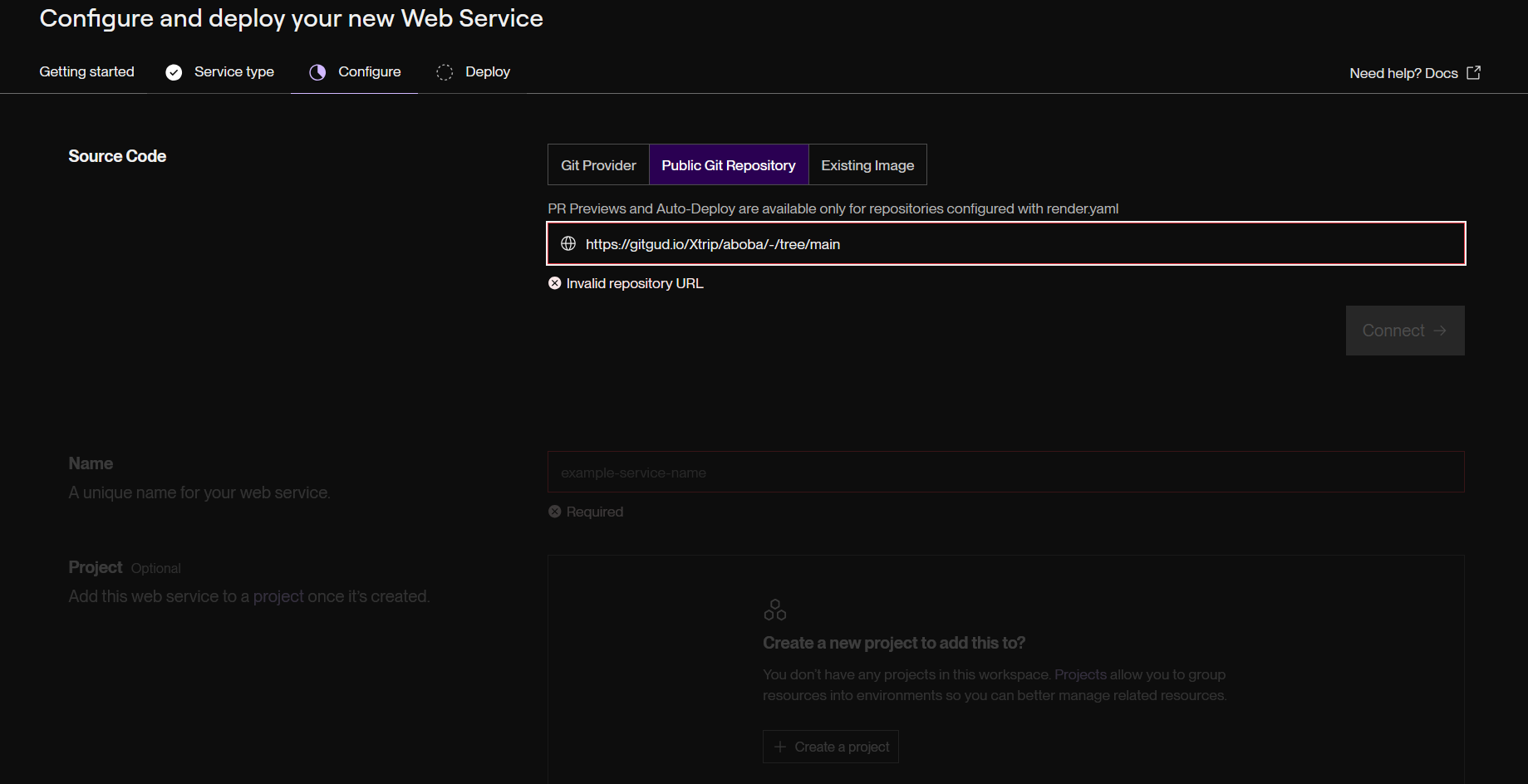
Task: Click the 'A unique name for your web service.' hint
Action: pyautogui.click(x=199, y=492)
